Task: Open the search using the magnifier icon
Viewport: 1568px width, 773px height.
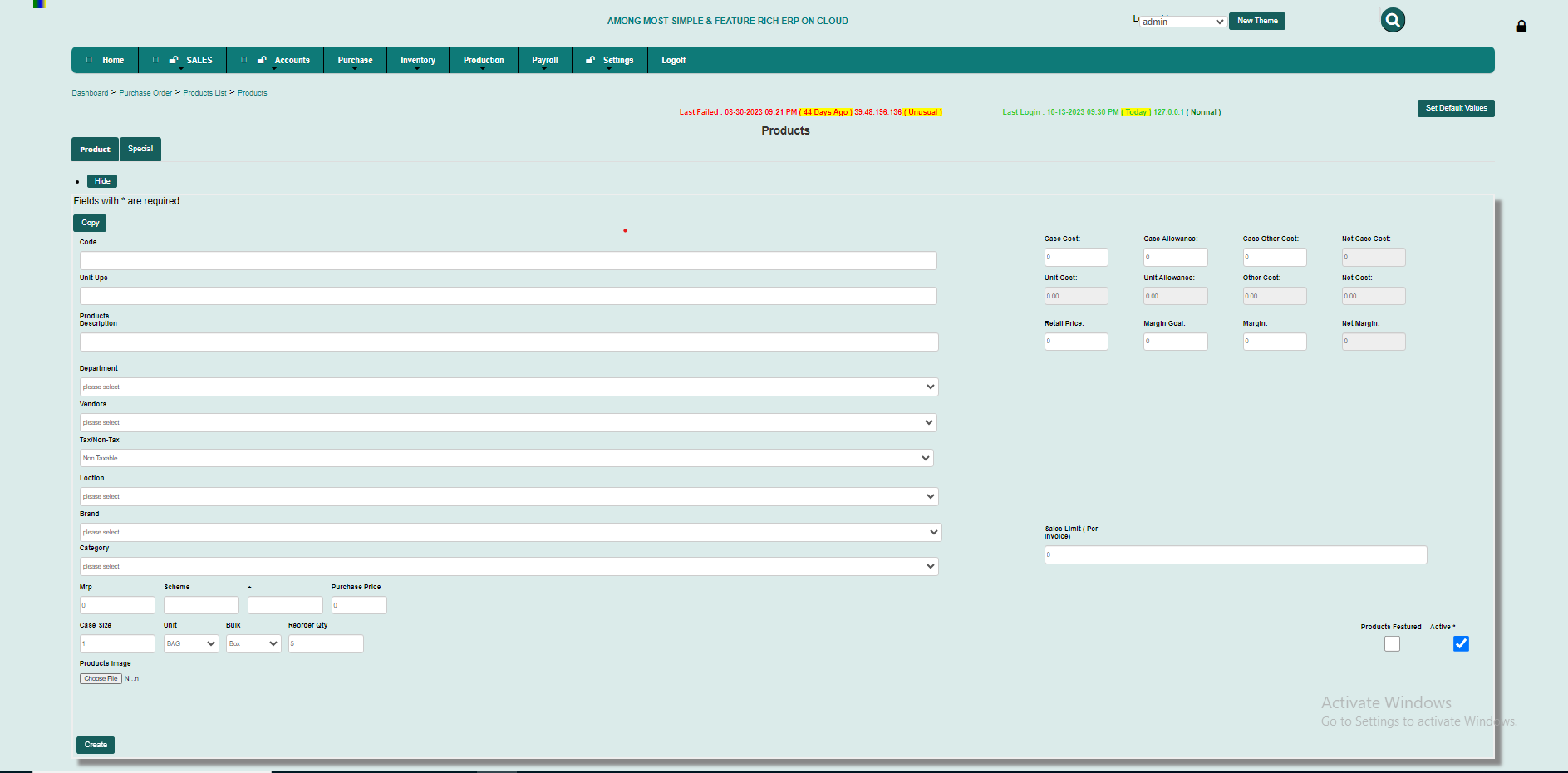Action: coord(1393,20)
